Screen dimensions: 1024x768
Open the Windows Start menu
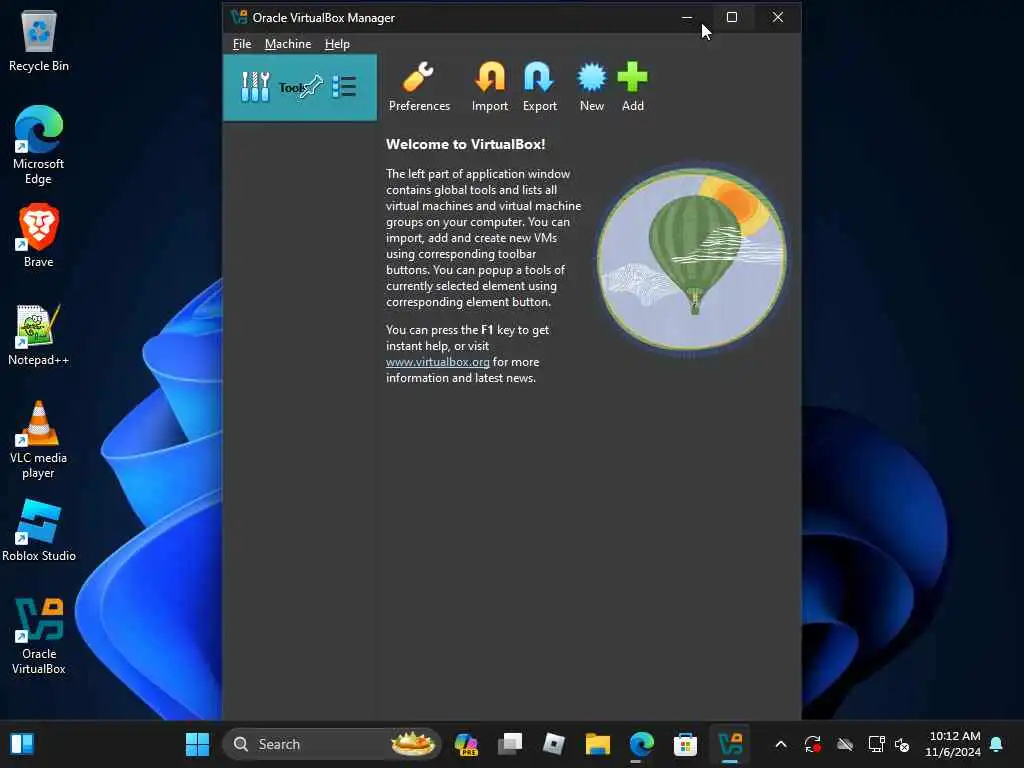click(x=197, y=744)
